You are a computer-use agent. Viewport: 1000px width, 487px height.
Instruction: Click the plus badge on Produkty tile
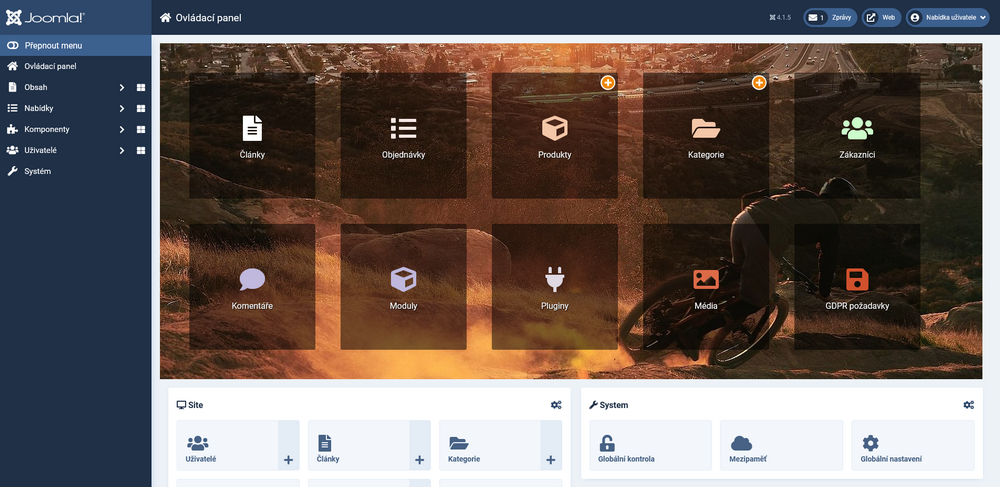click(608, 82)
